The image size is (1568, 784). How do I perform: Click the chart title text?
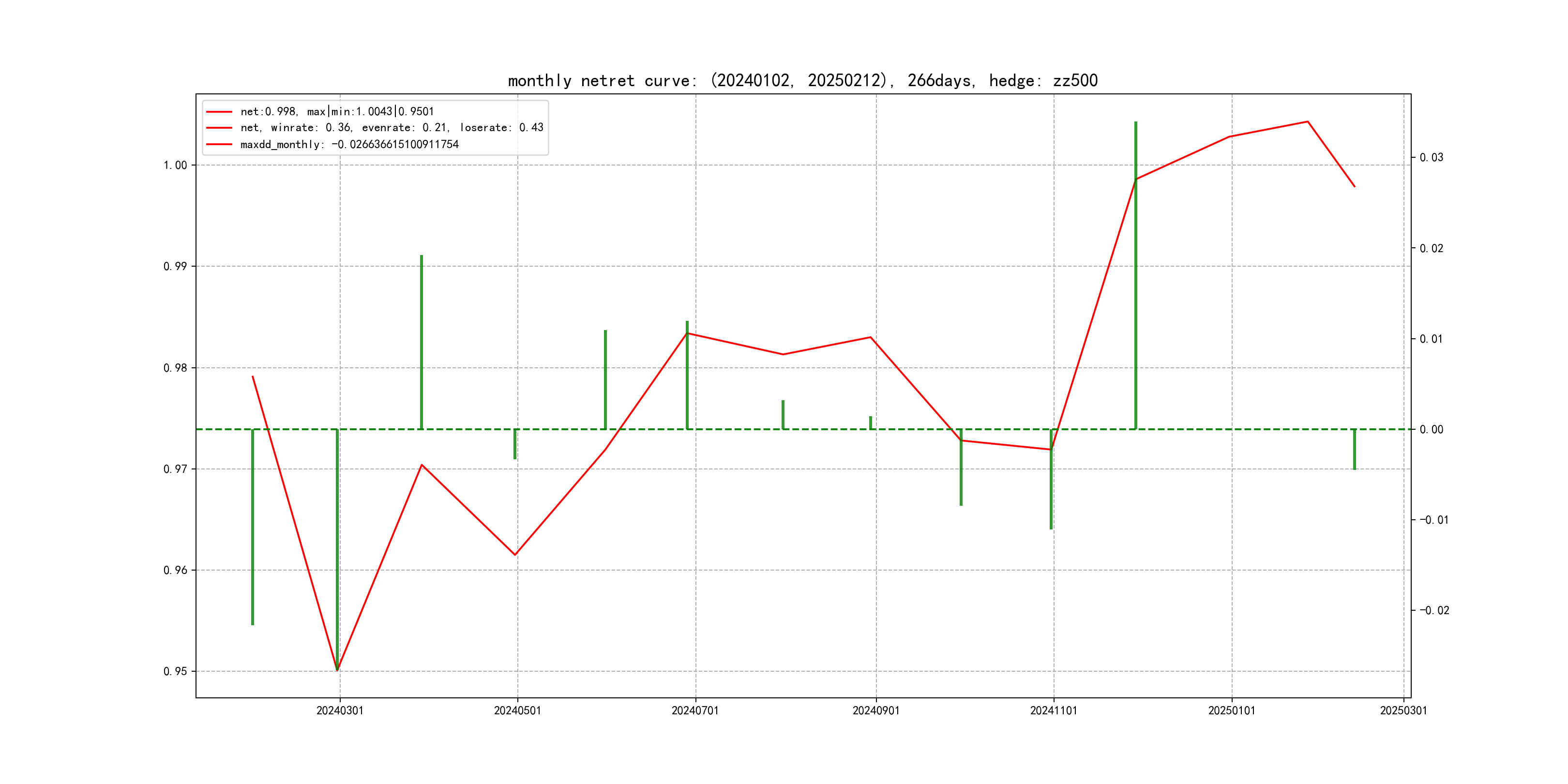[x=802, y=81]
